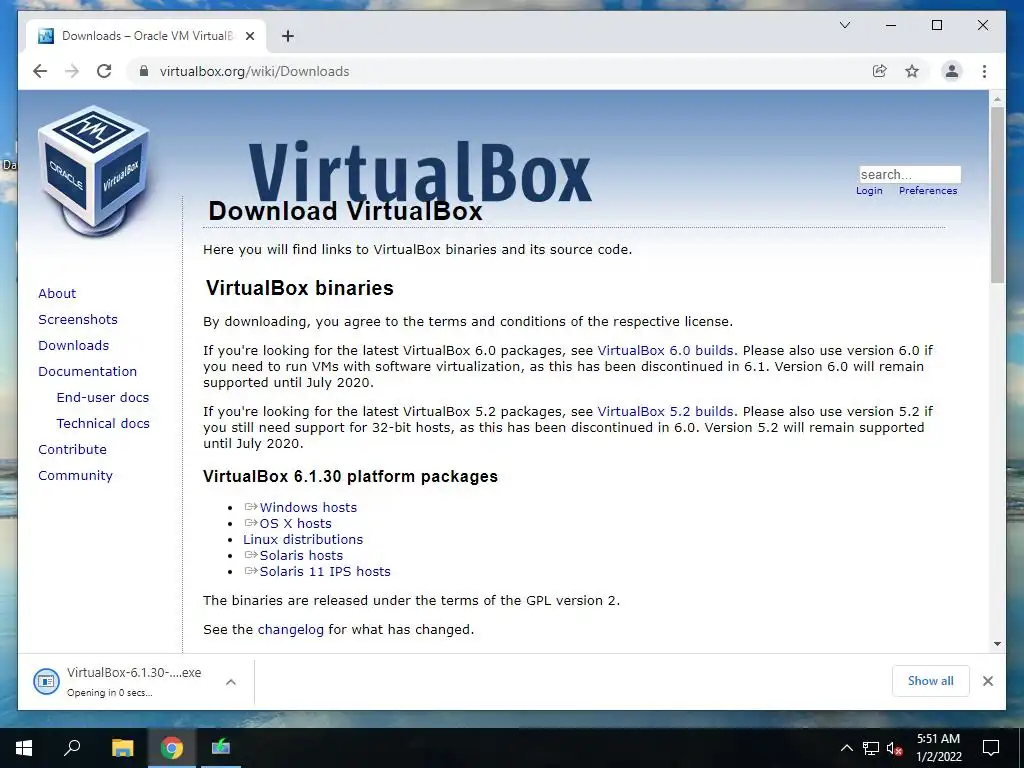
Task: Reload the page with refresh icon
Action: 104,71
